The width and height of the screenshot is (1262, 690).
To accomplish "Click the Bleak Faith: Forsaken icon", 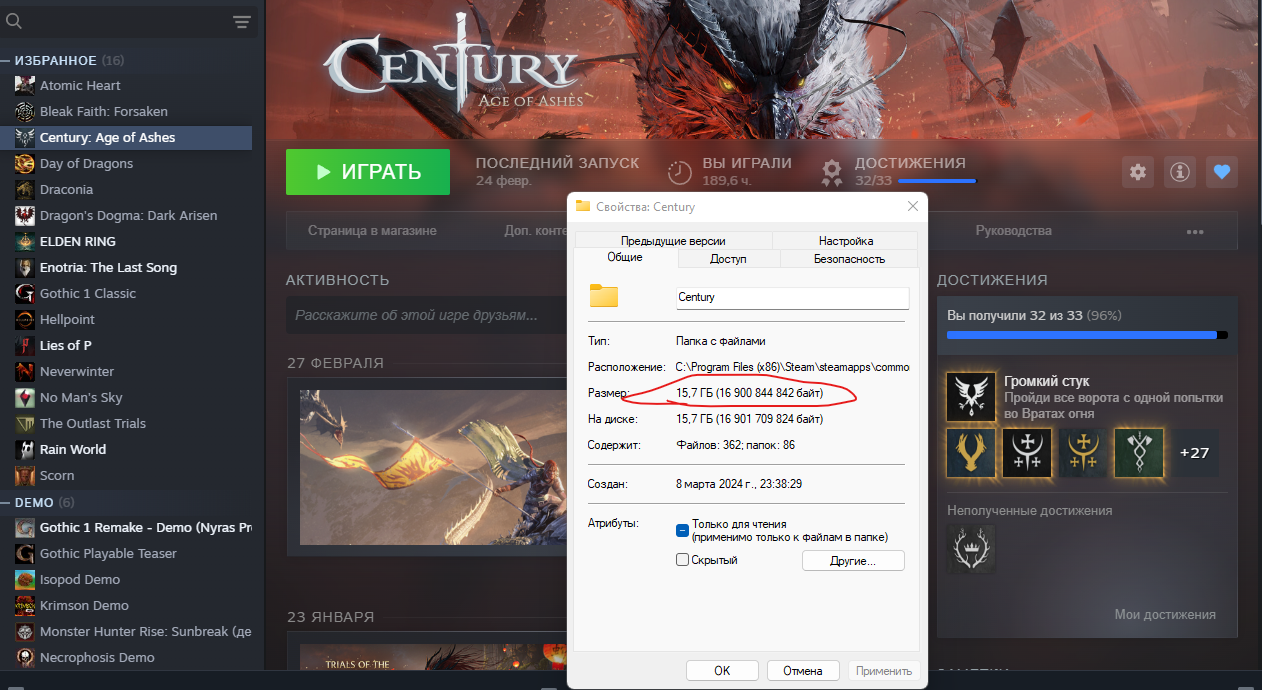I will coord(25,111).
